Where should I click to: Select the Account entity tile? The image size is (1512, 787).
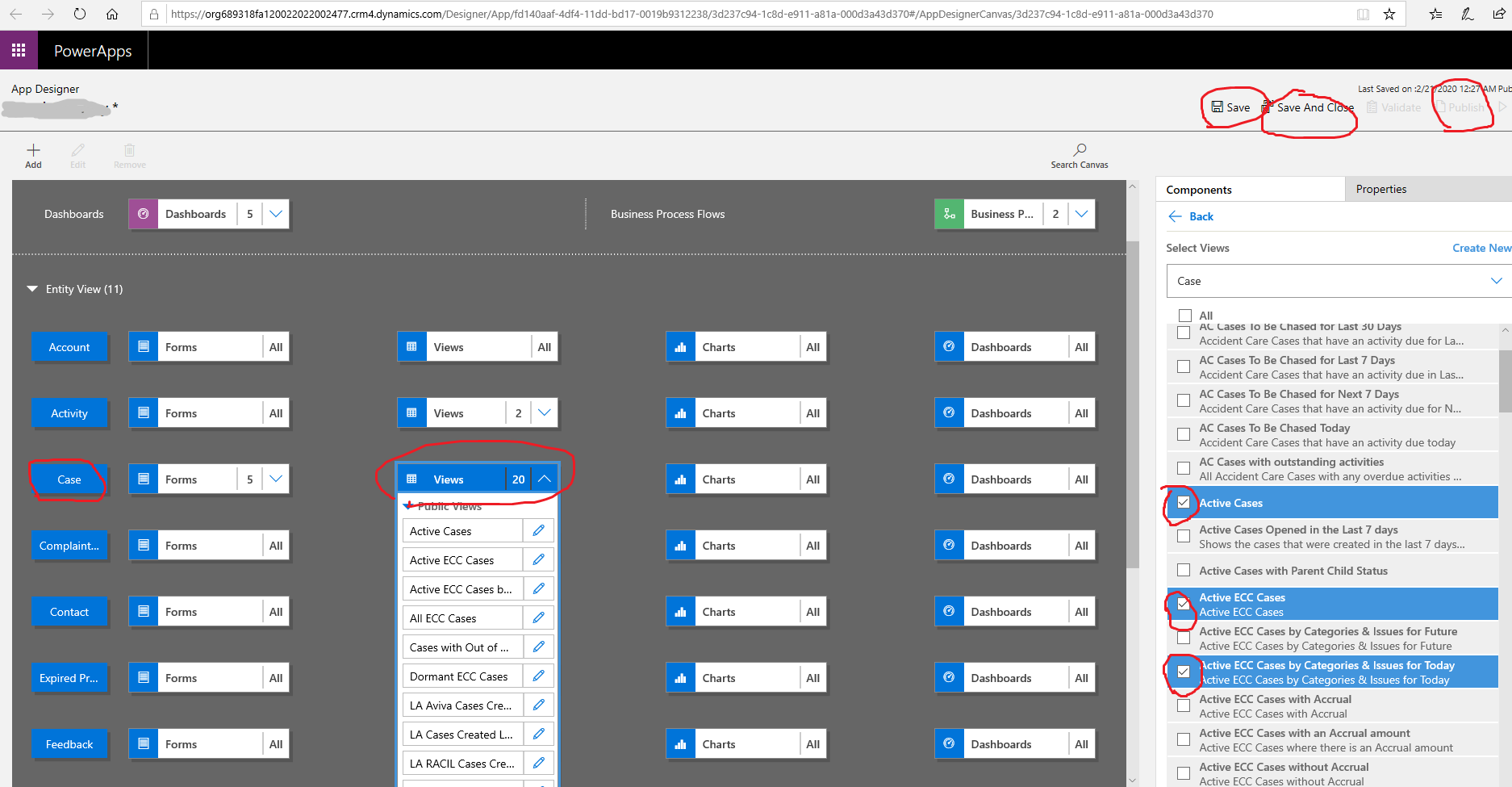[x=69, y=347]
